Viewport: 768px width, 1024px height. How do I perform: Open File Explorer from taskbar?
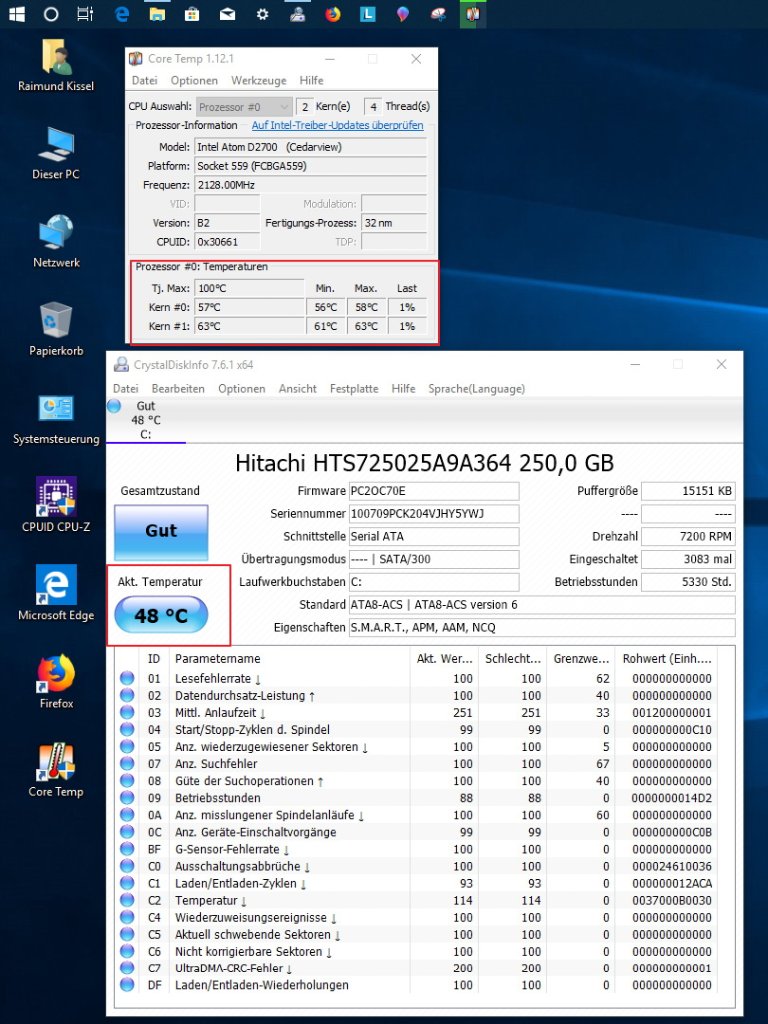[157, 14]
